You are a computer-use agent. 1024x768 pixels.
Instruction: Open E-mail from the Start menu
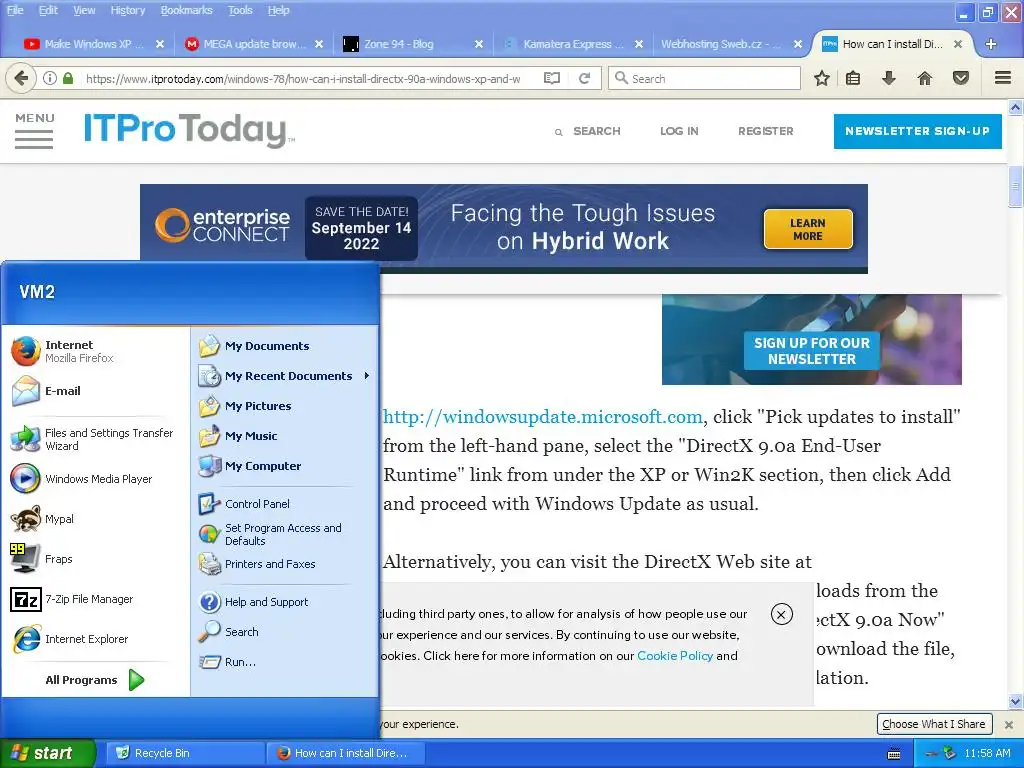coord(96,391)
